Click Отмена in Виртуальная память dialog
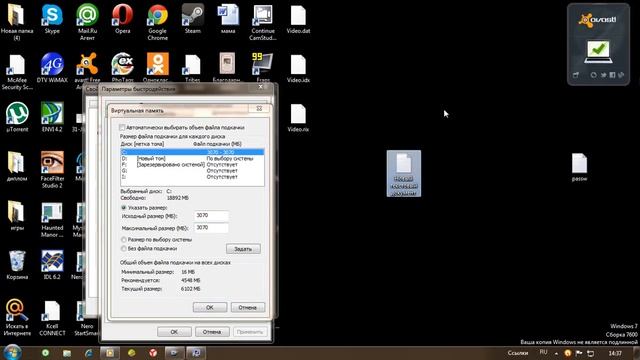 pyautogui.click(x=248, y=307)
